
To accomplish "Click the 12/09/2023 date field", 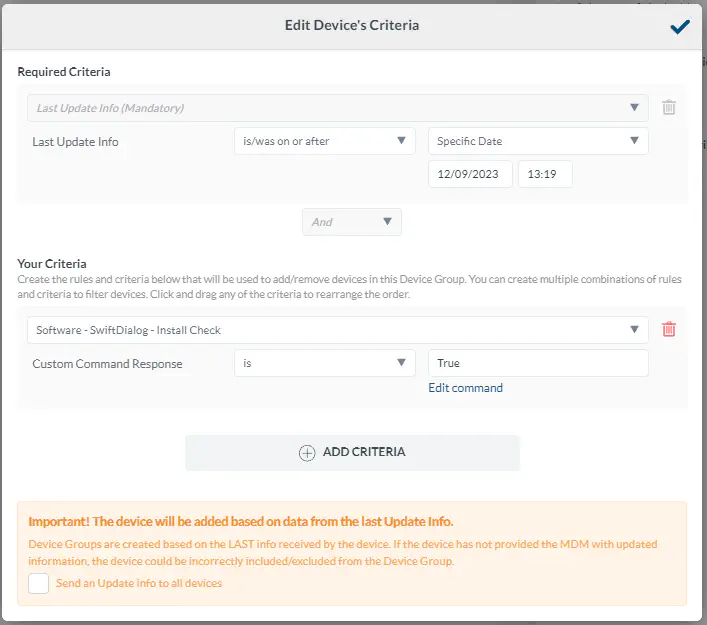I will tap(470, 174).
